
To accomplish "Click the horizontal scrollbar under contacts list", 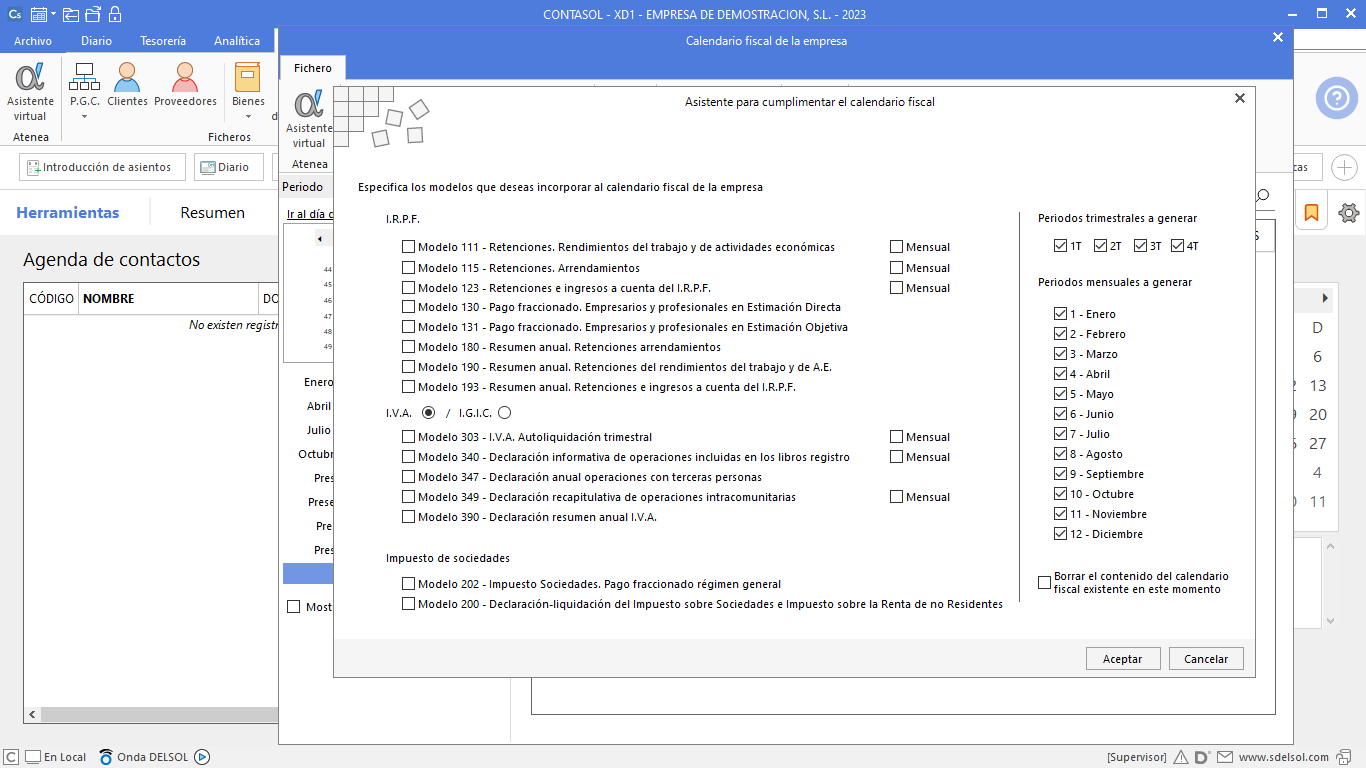I will [150, 715].
